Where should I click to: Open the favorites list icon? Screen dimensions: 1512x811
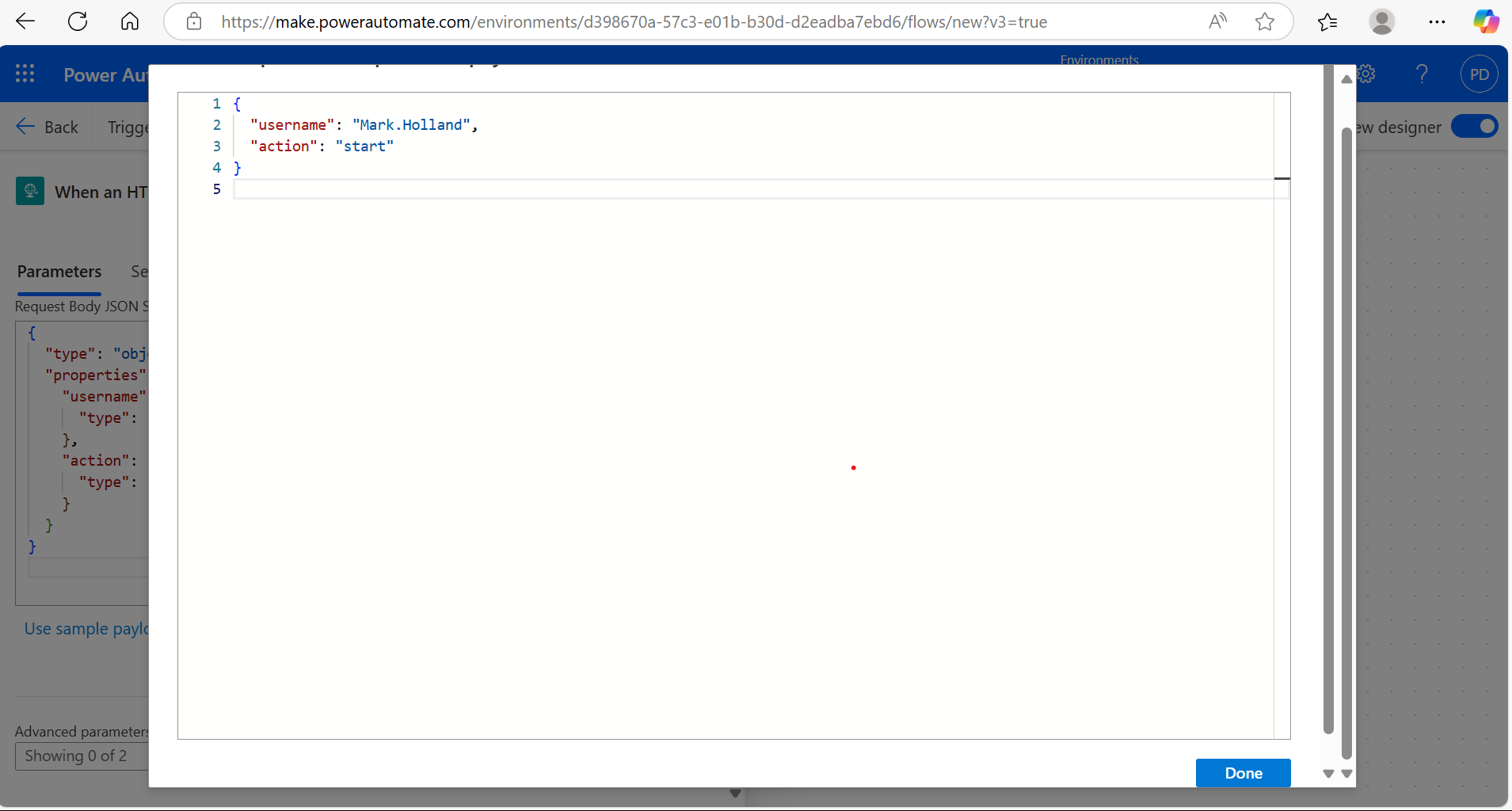(x=1327, y=21)
